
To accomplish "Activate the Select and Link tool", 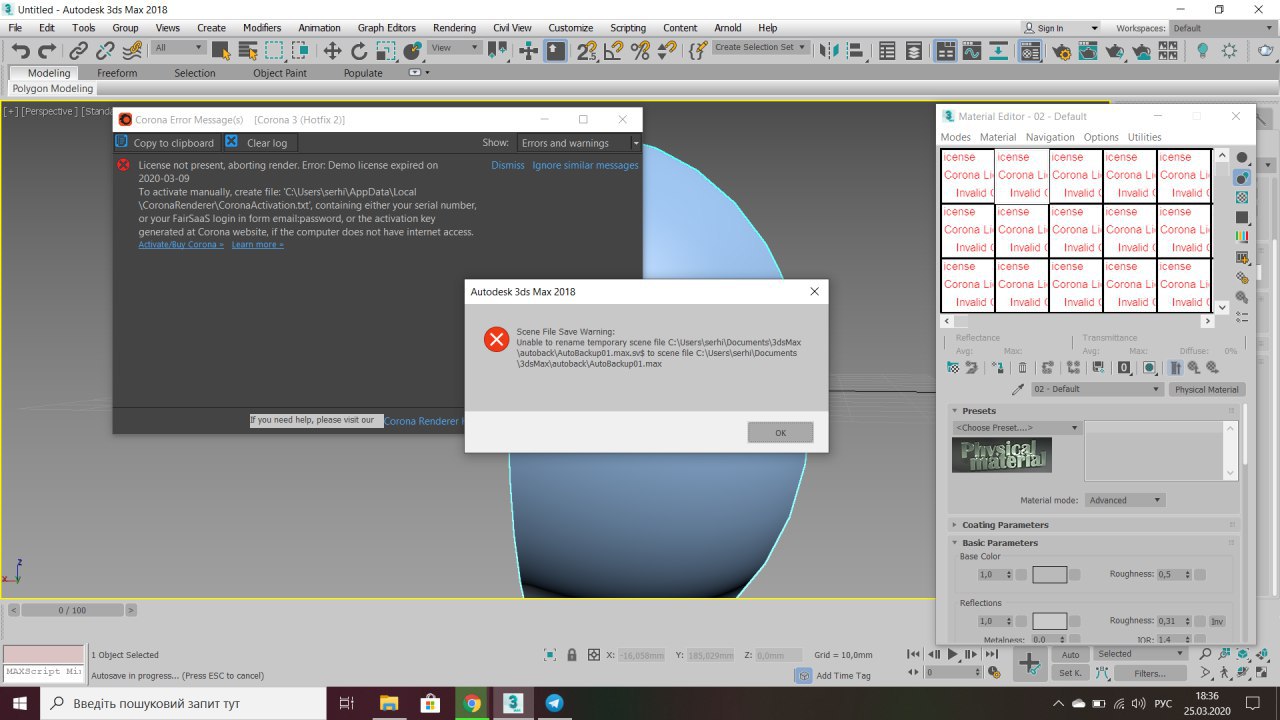I will pos(78,50).
